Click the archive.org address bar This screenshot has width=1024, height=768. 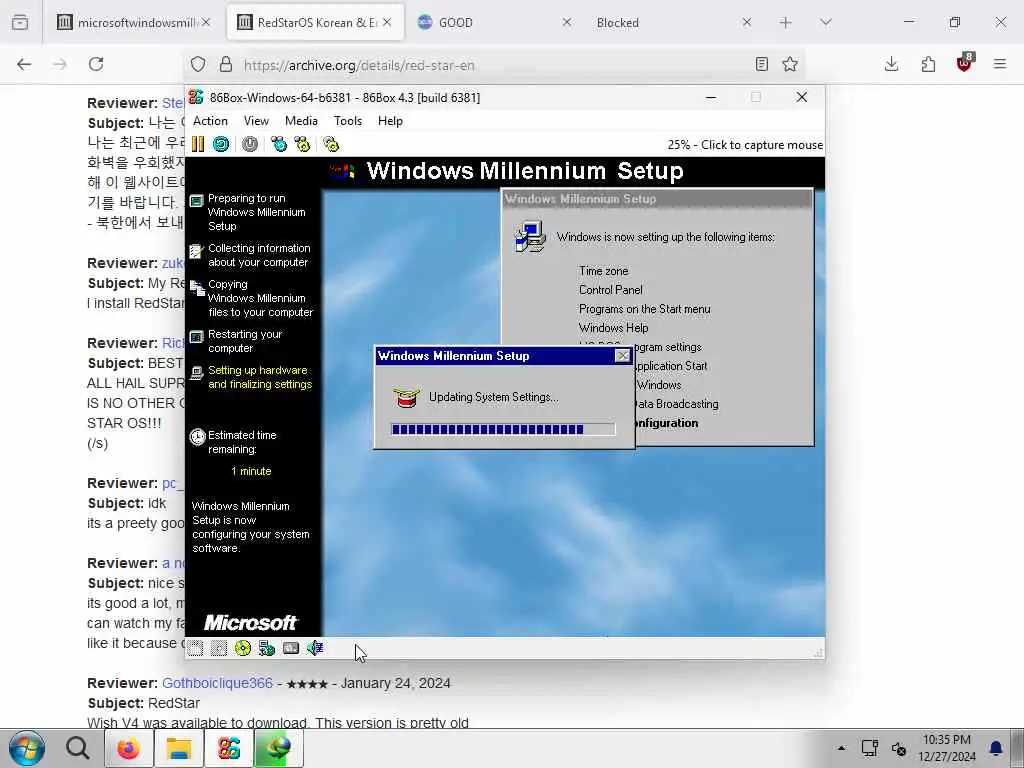coord(493,65)
